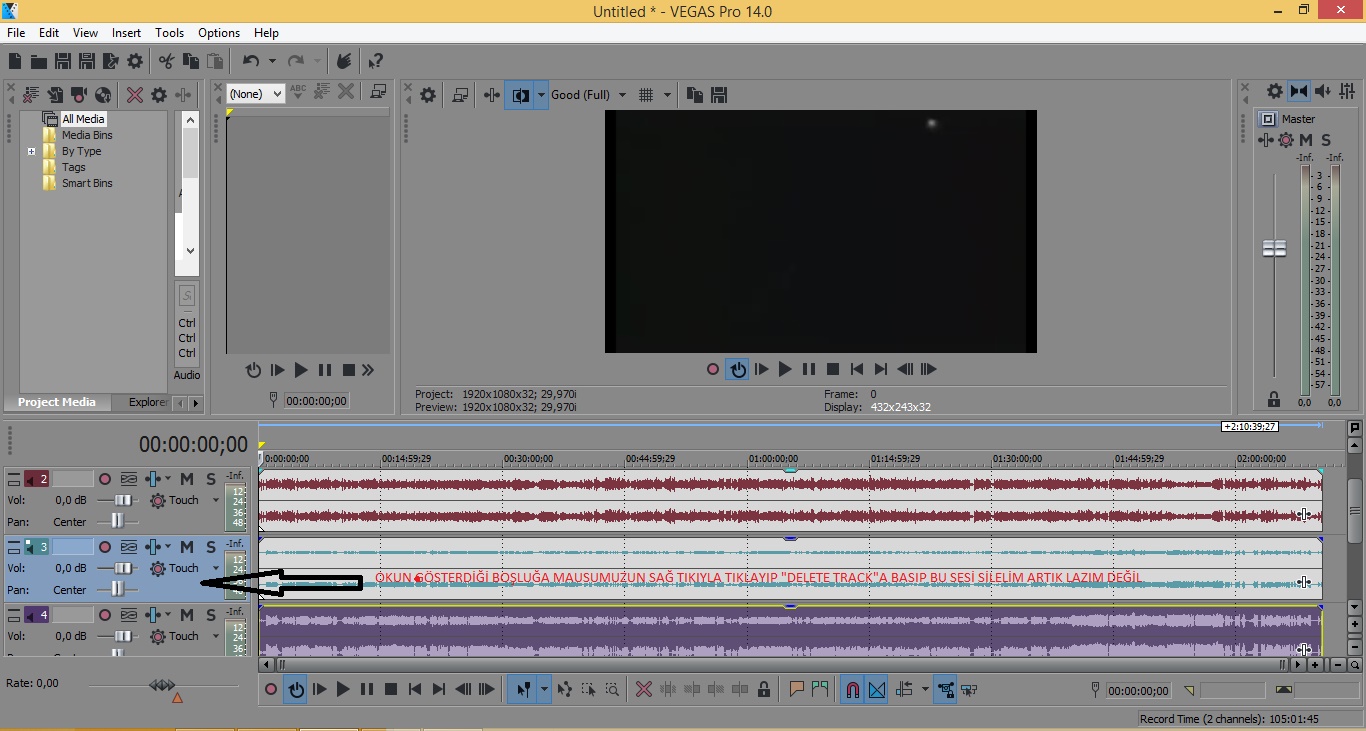1366x731 pixels.
Task: Stop playback in the timeline transport bar
Action: (391, 689)
